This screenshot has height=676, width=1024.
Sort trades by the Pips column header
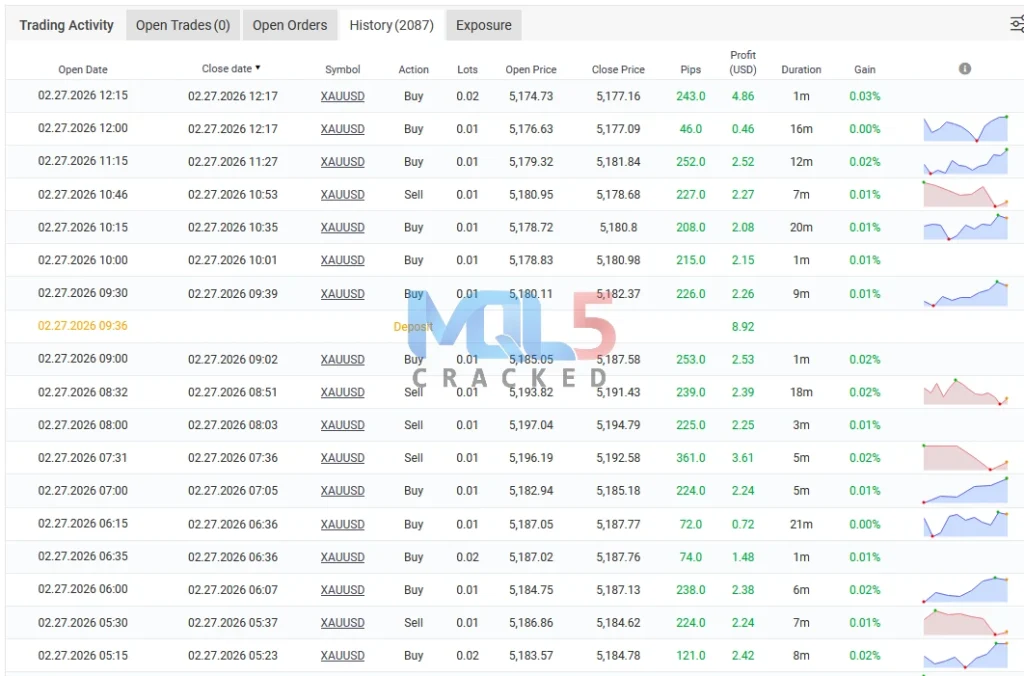coord(690,69)
